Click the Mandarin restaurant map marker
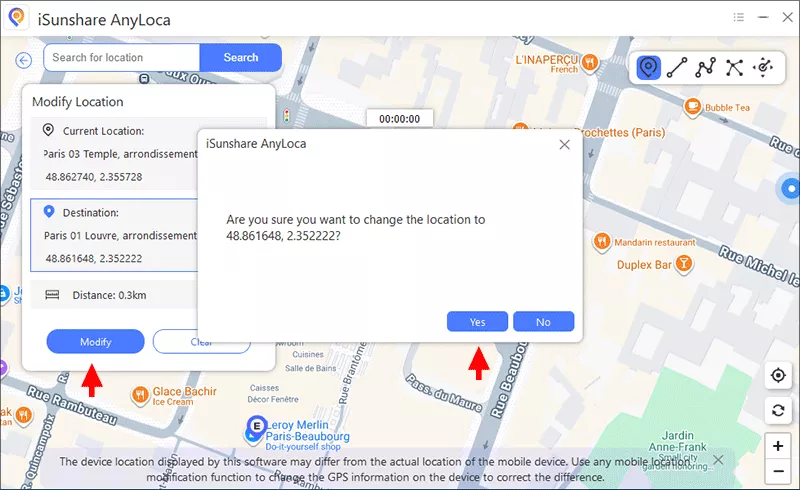Image resolution: width=800 pixels, height=490 pixels. [602, 241]
